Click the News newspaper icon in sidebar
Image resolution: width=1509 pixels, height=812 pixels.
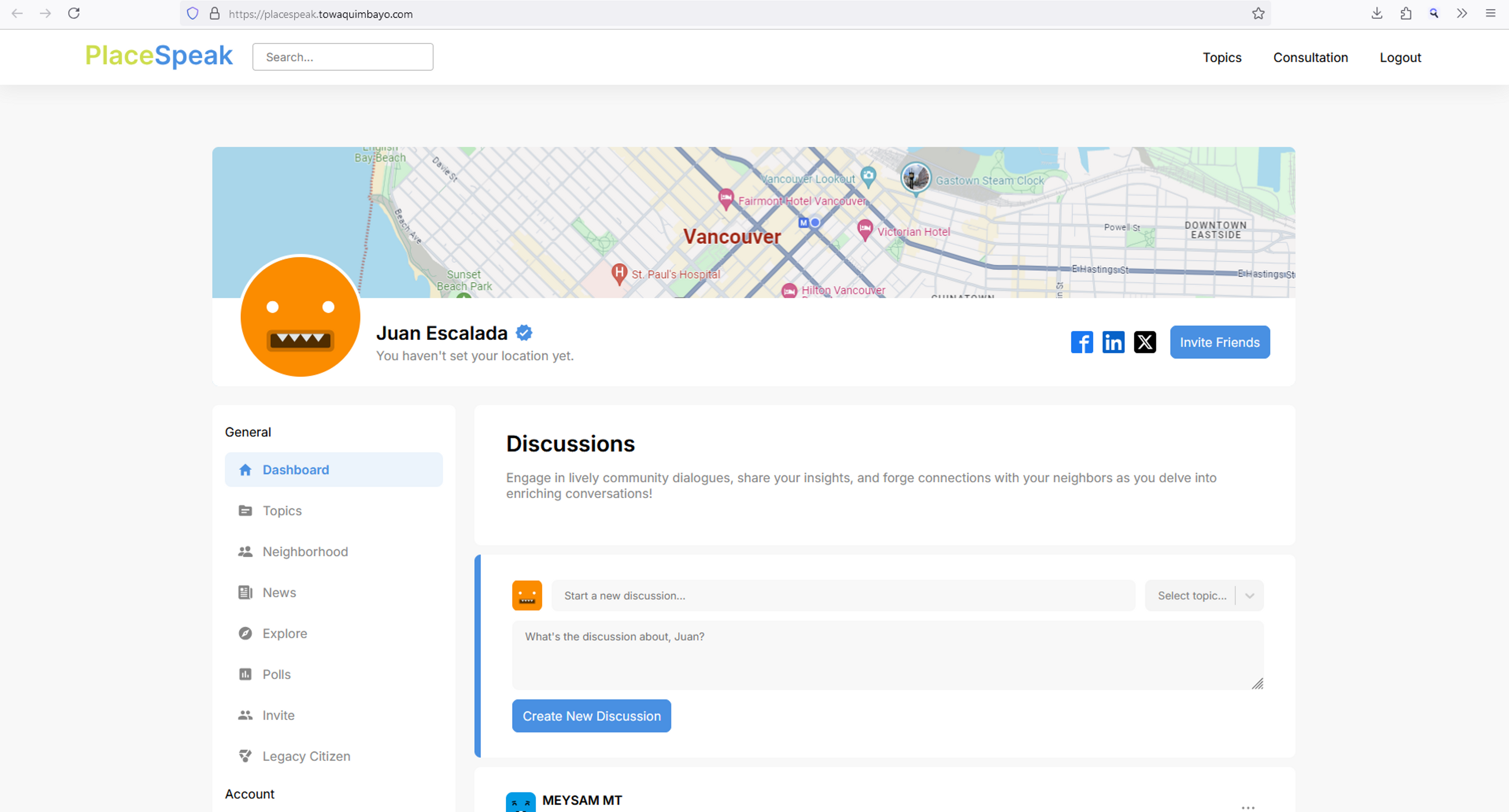[246, 592]
